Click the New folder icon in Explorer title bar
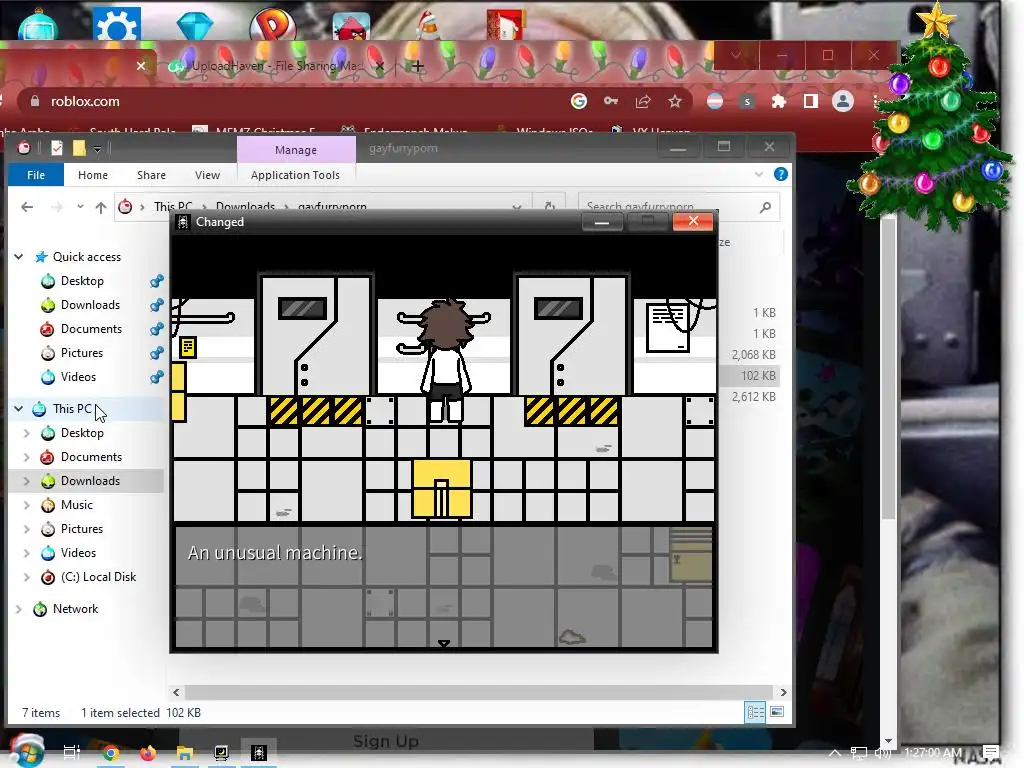Screen dimensions: 1024x768 tap(79, 149)
